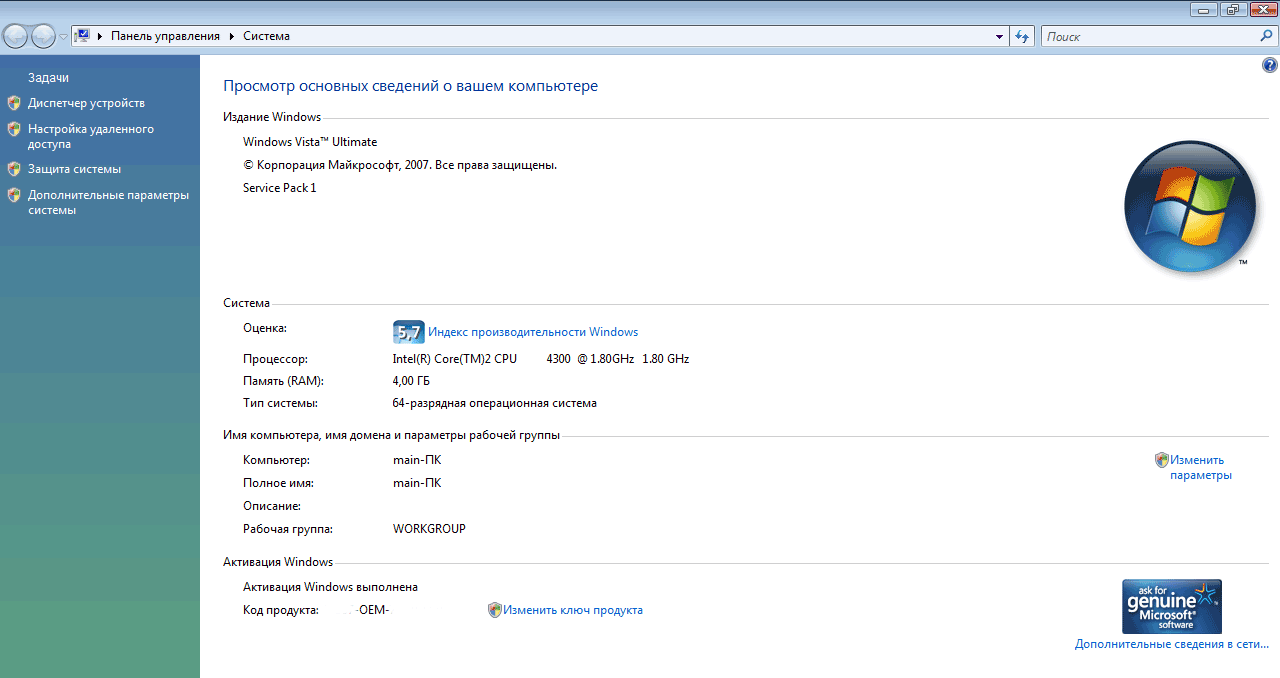Open the recent pages dropdown arrow
This screenshot has height=678, width=1280.
63,37
